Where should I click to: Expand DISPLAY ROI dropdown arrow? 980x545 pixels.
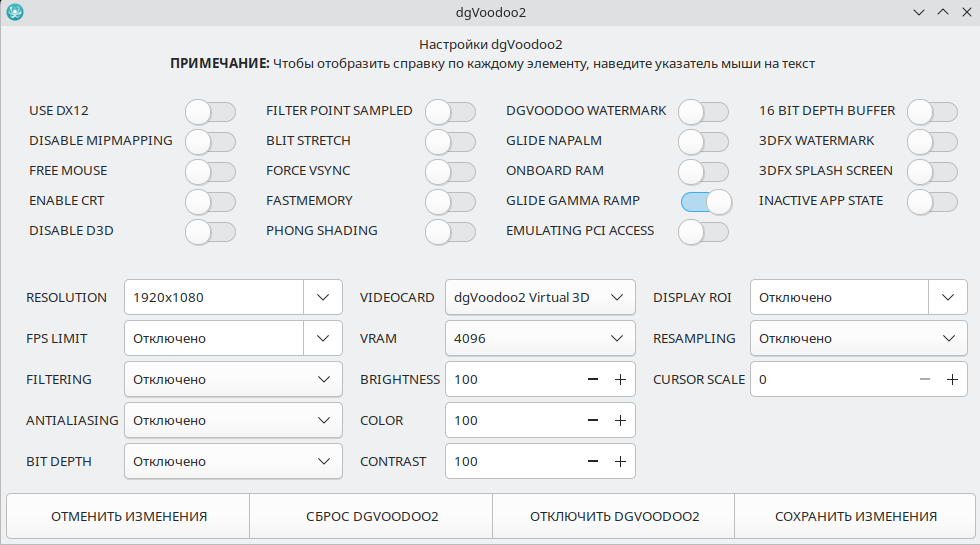pos(948,298)
